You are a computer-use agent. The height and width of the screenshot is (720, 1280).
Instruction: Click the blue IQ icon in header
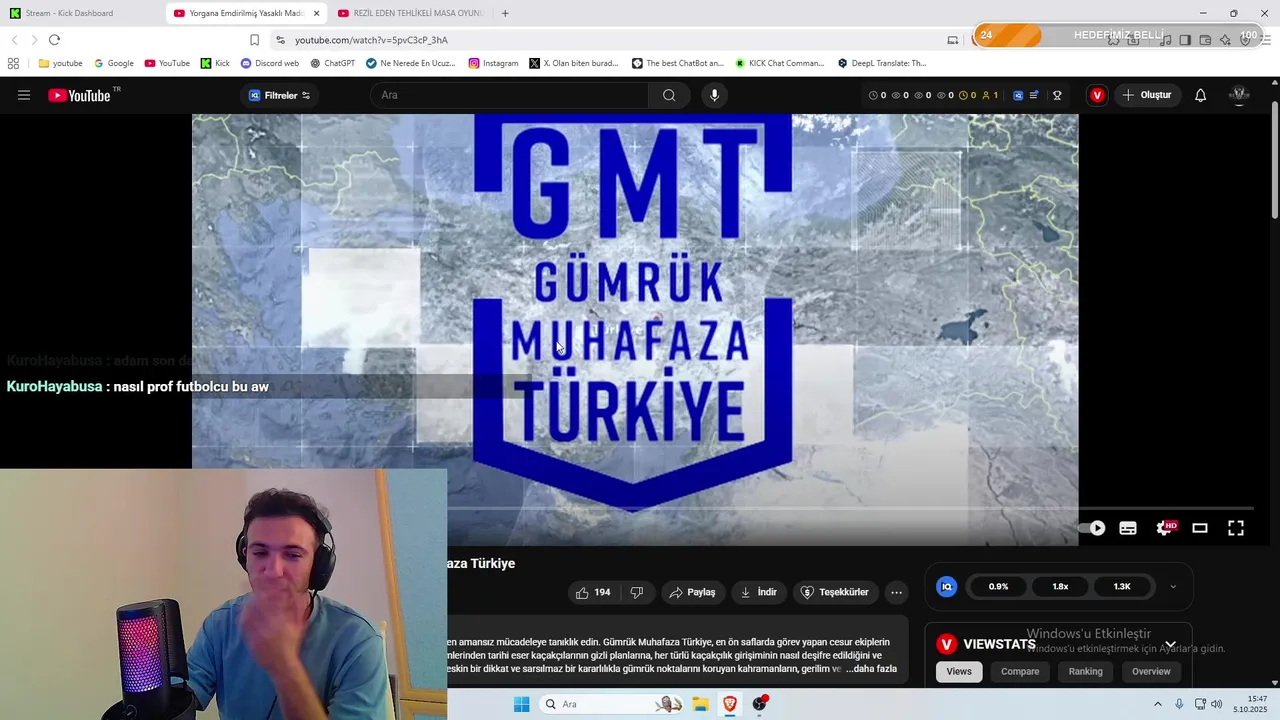click(x=1018, y=95)
